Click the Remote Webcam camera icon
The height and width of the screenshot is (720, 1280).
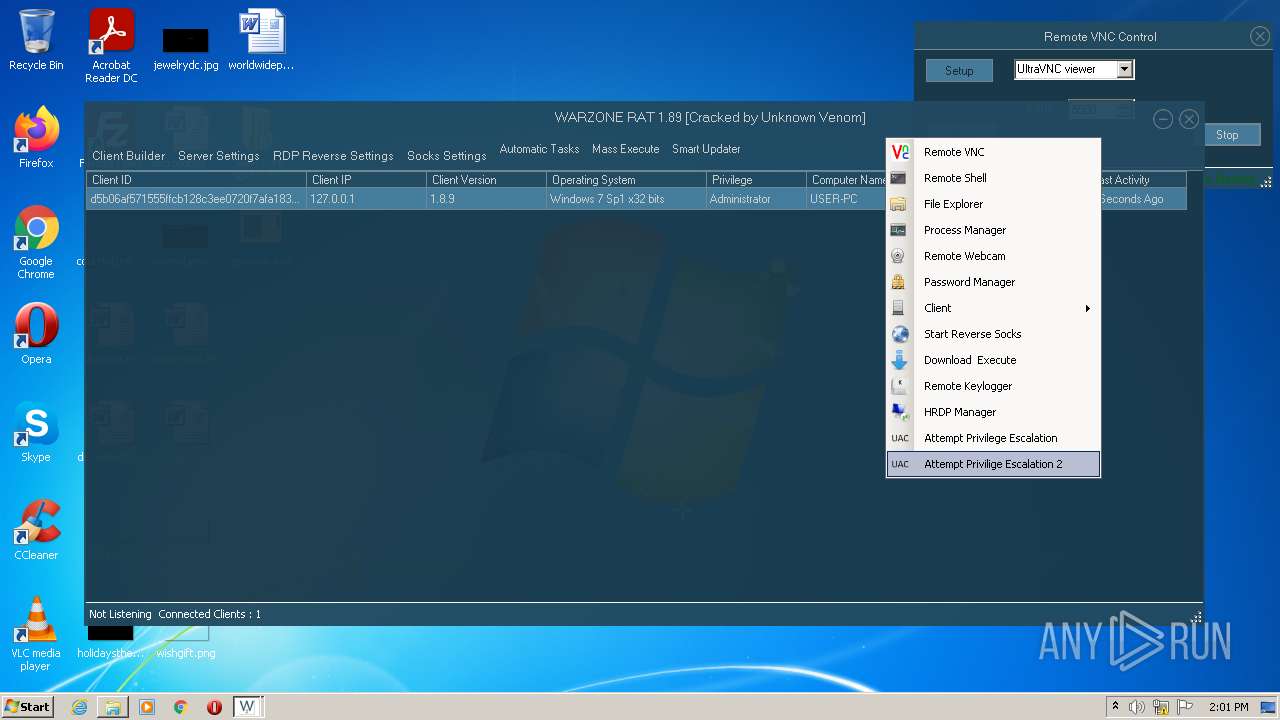coord(899,256)
